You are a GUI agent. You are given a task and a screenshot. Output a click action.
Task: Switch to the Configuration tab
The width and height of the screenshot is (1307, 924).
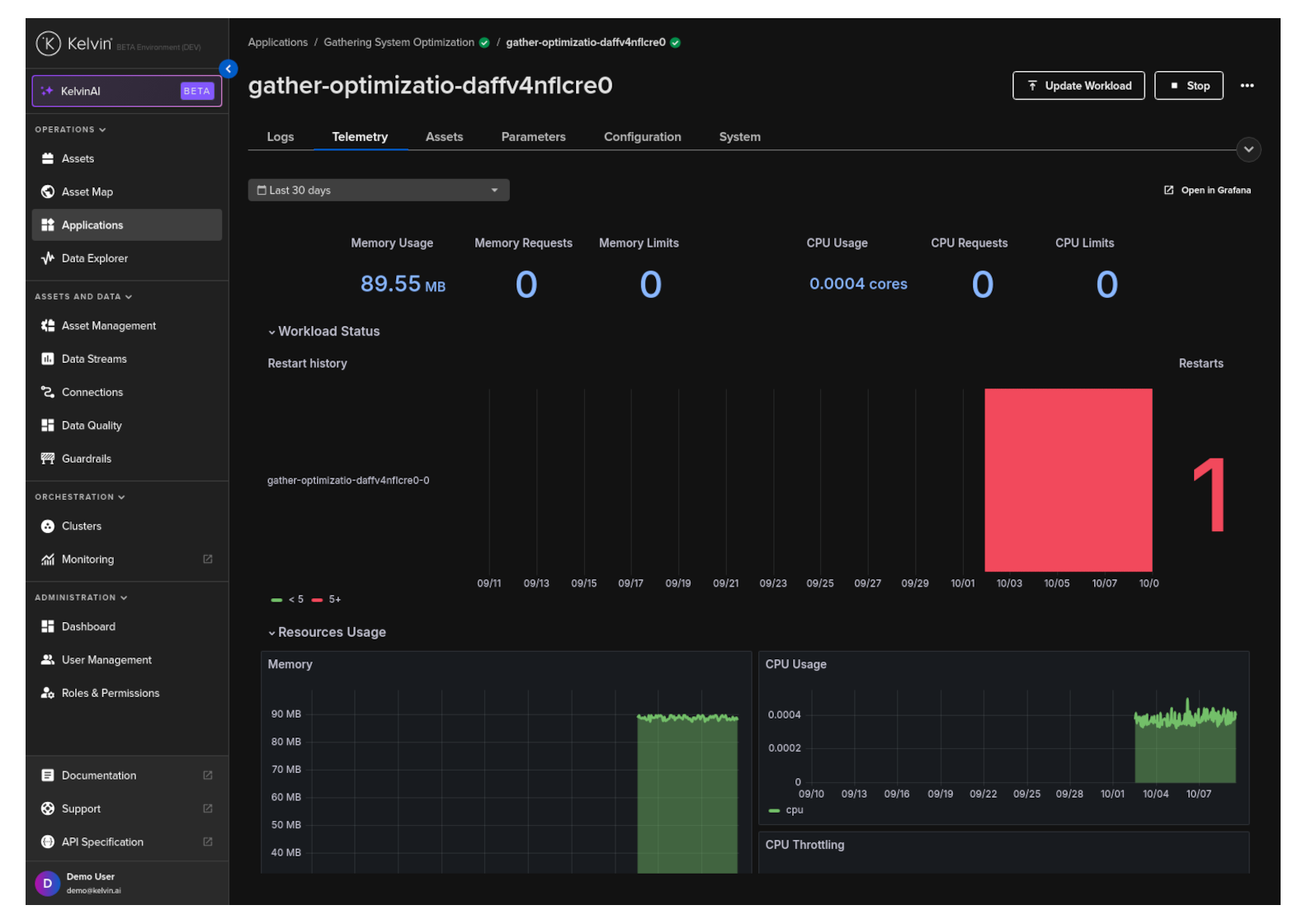coord(642,137)
